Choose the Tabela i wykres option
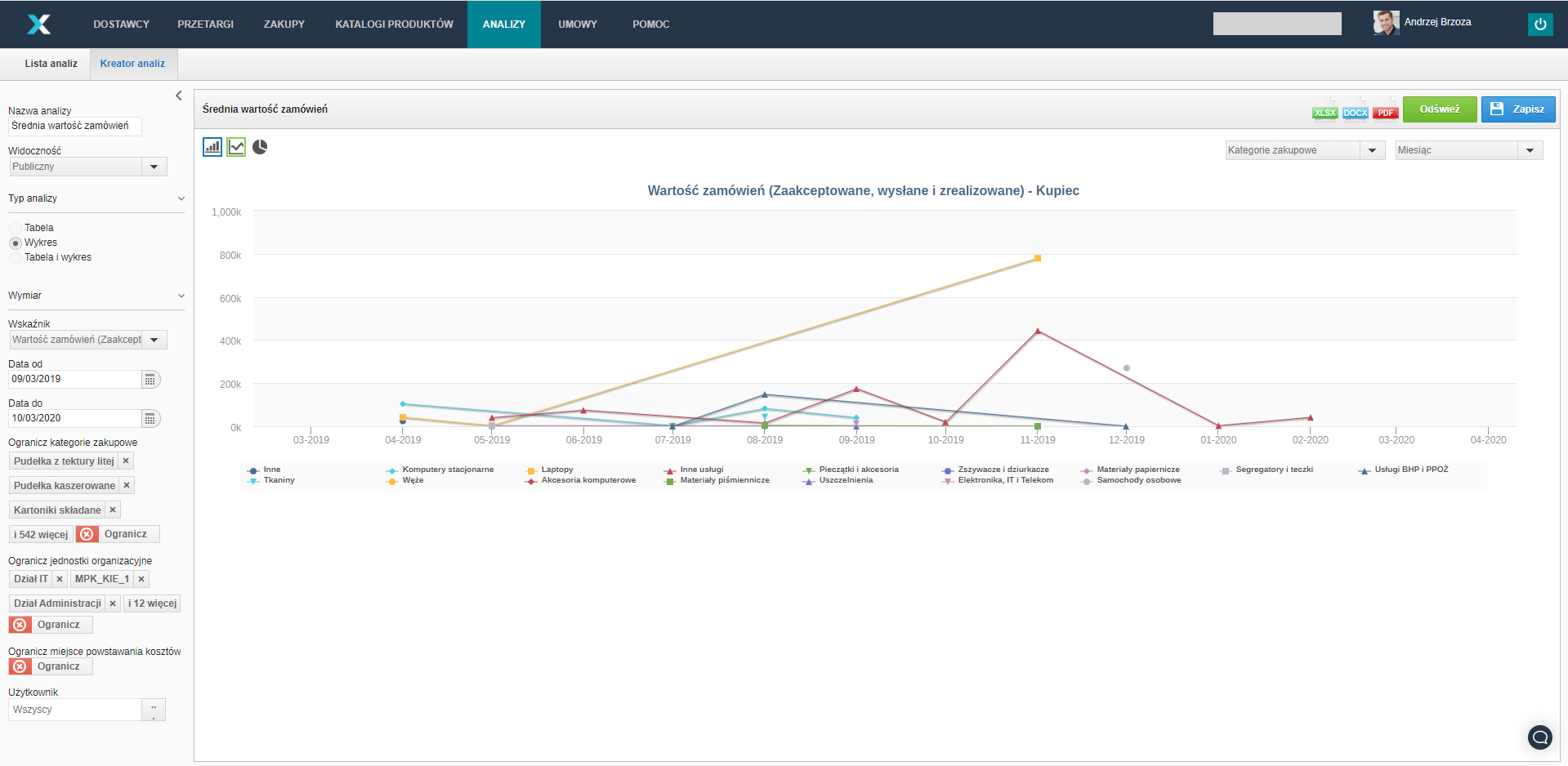 [16, 258]
